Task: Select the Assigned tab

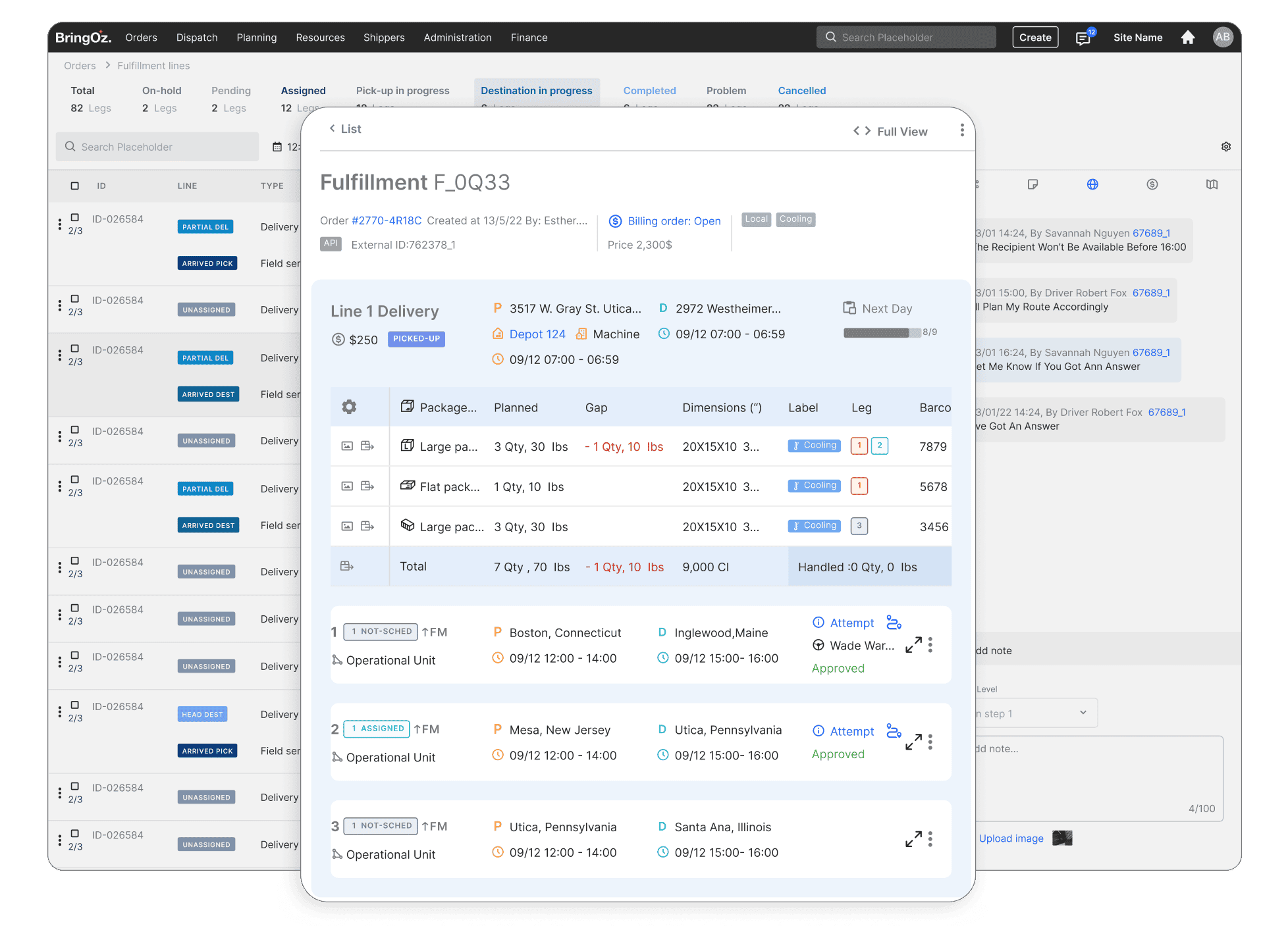Action: (x=303, y=91)
